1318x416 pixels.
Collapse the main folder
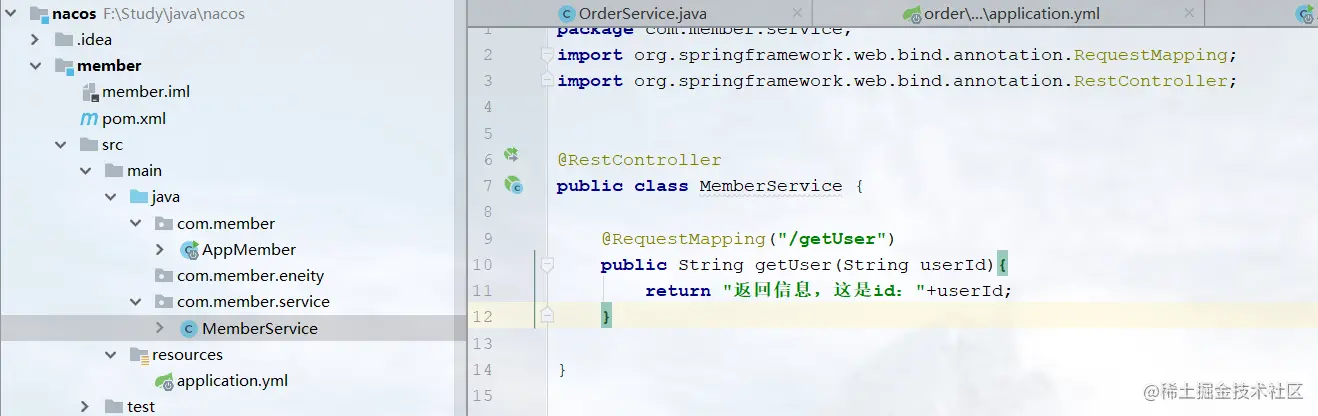[x=85, y=171]
